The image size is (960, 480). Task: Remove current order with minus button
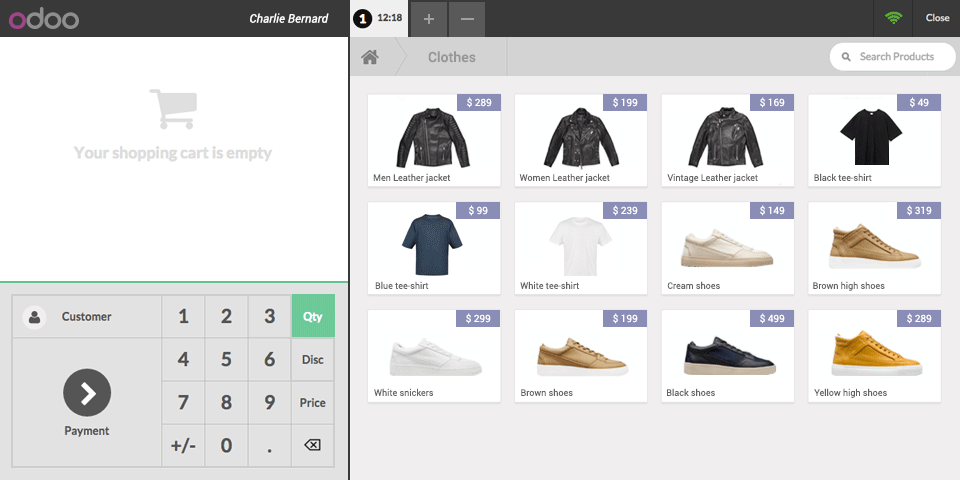coord(467,18)
